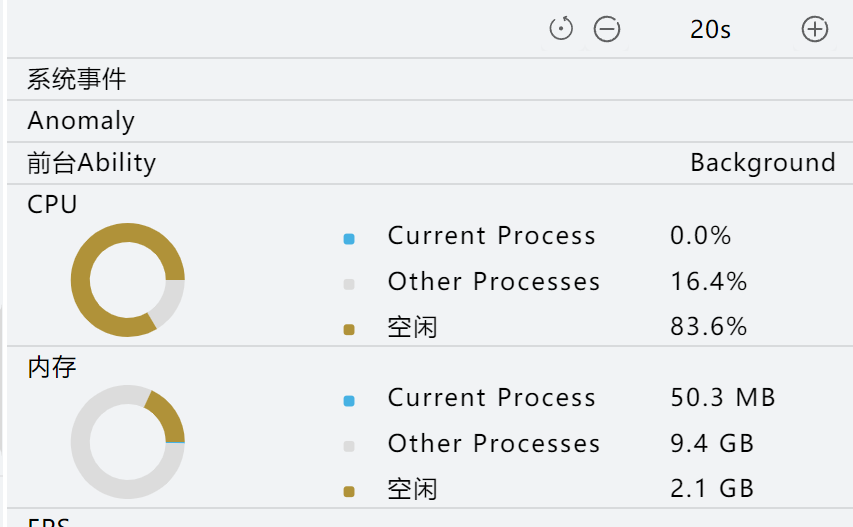Open the 内存 section header
This screenshot has height=527, width=853.
tap(52, 367)
